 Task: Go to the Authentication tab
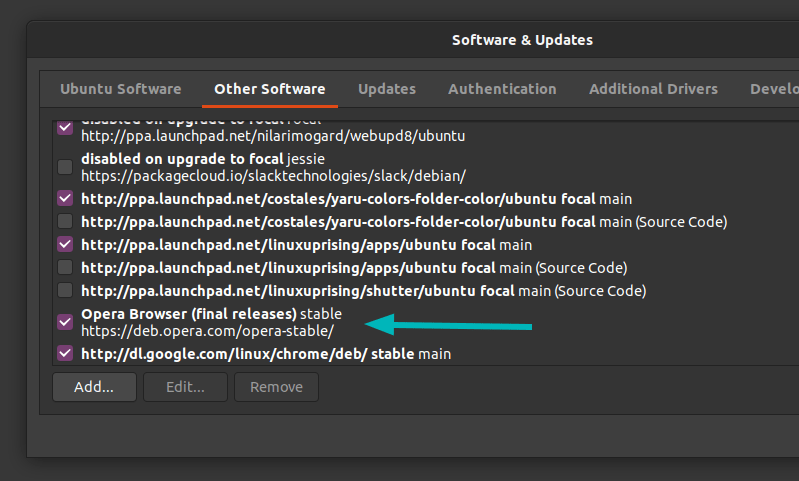click(x=502, y=89)
